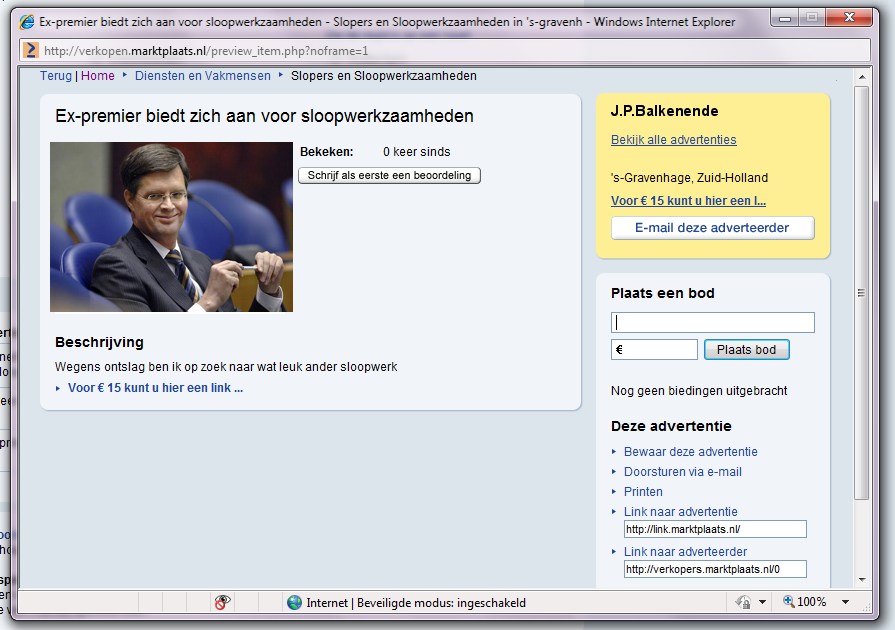The height and width of the screenshot is (630, 895).
Task: Click the Internet Explorer logo in title bar
Action: [27, 21]
